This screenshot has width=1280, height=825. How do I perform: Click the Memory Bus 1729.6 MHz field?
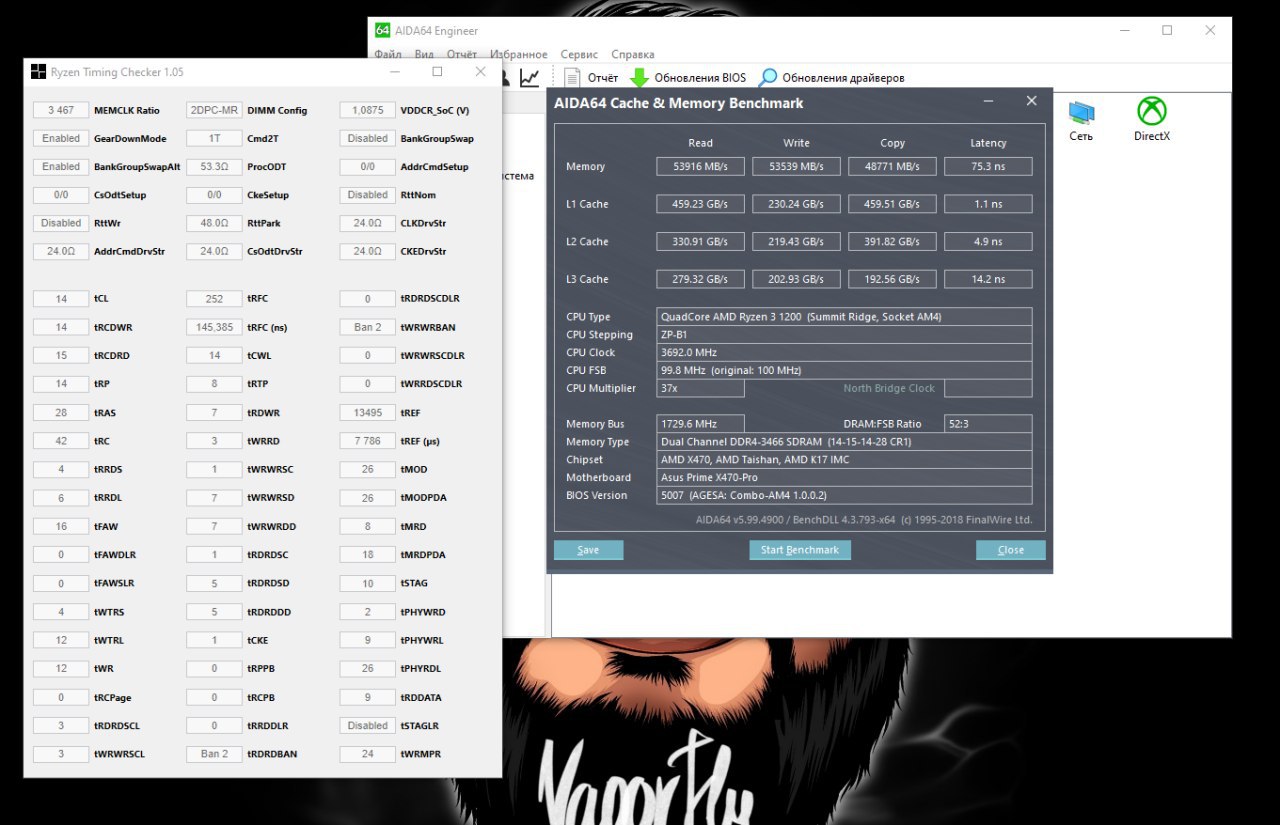700,424
